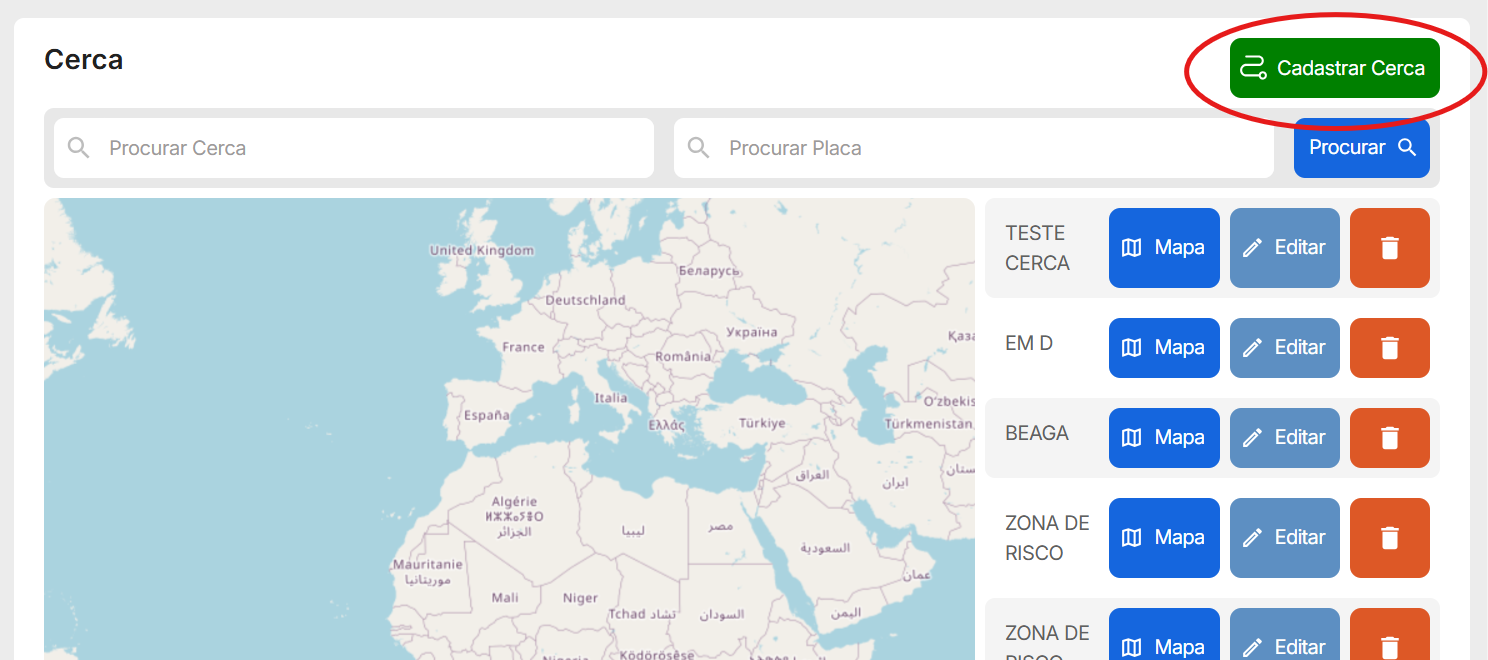Image resolution: width=1488 pixels, height=660 pixels.
Task: Click the Cadastrar Cerca button
Action: [1334, 68]
